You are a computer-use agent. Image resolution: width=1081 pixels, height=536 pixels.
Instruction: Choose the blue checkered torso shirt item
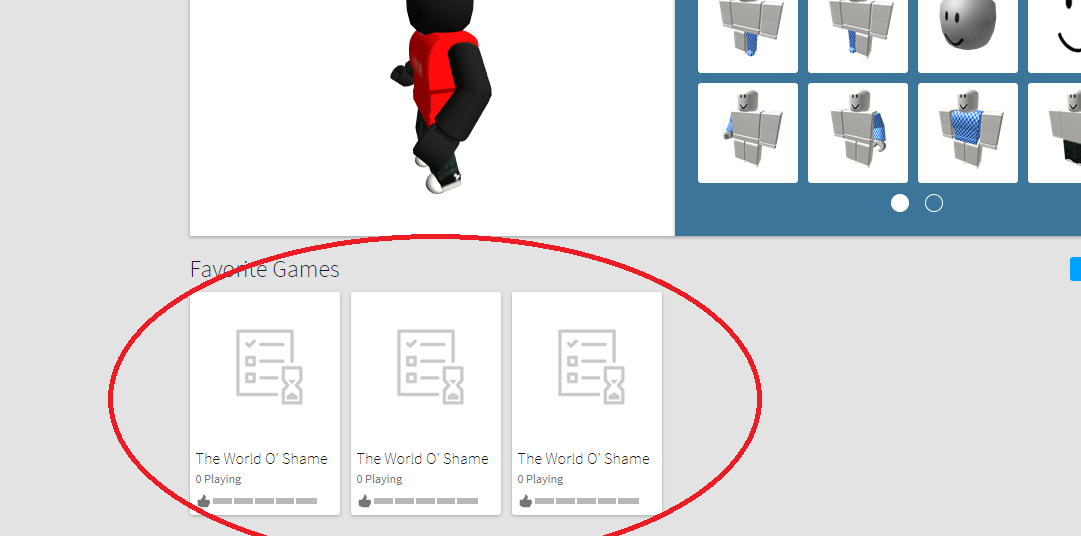(x=967, y=133)
